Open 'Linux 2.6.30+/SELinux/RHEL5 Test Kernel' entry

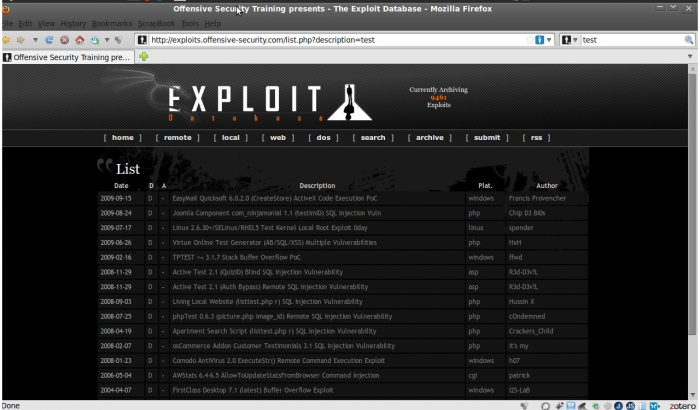[270, 228]
